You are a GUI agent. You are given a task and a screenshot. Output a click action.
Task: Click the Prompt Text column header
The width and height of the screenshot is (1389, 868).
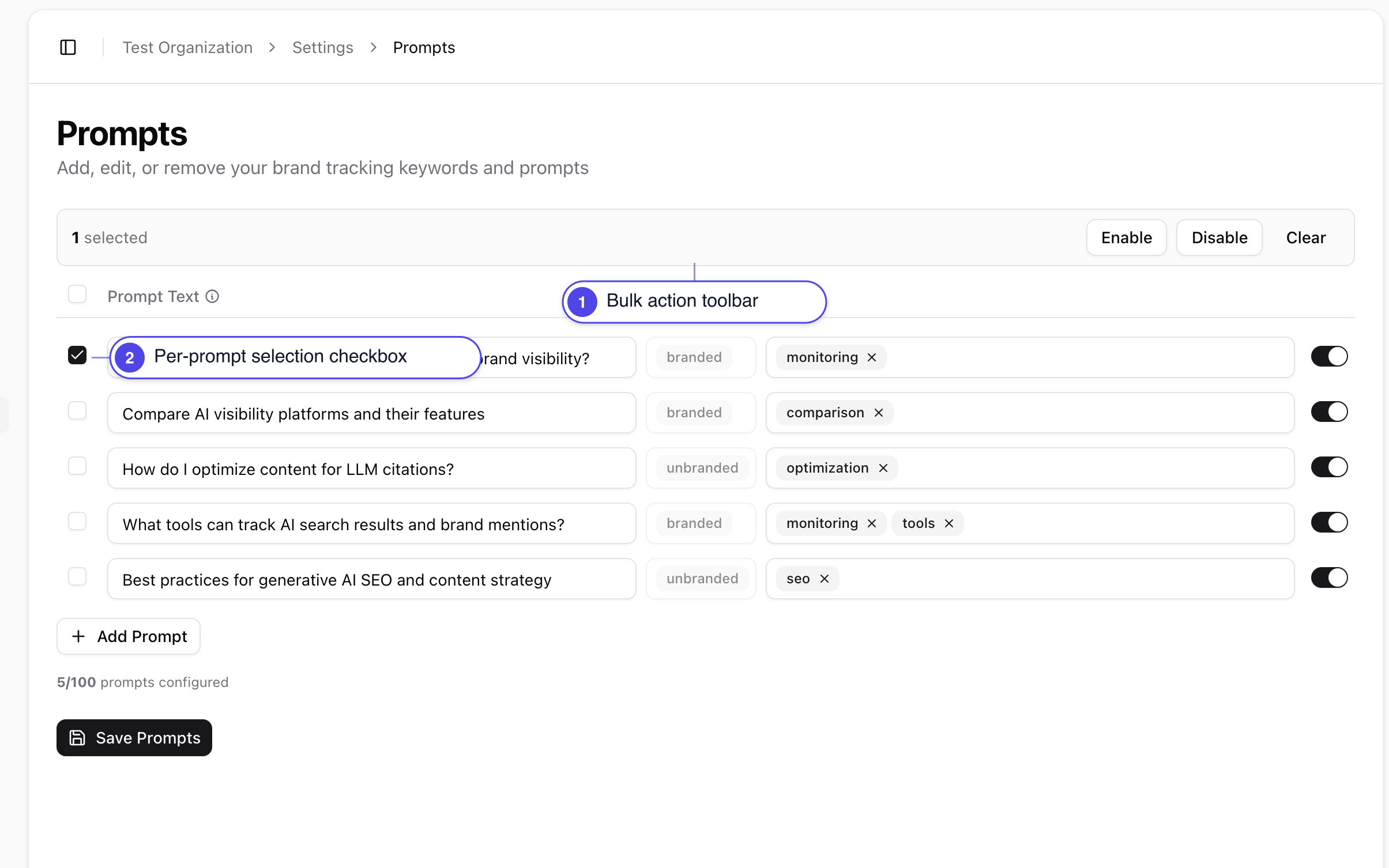click(153, 296)
